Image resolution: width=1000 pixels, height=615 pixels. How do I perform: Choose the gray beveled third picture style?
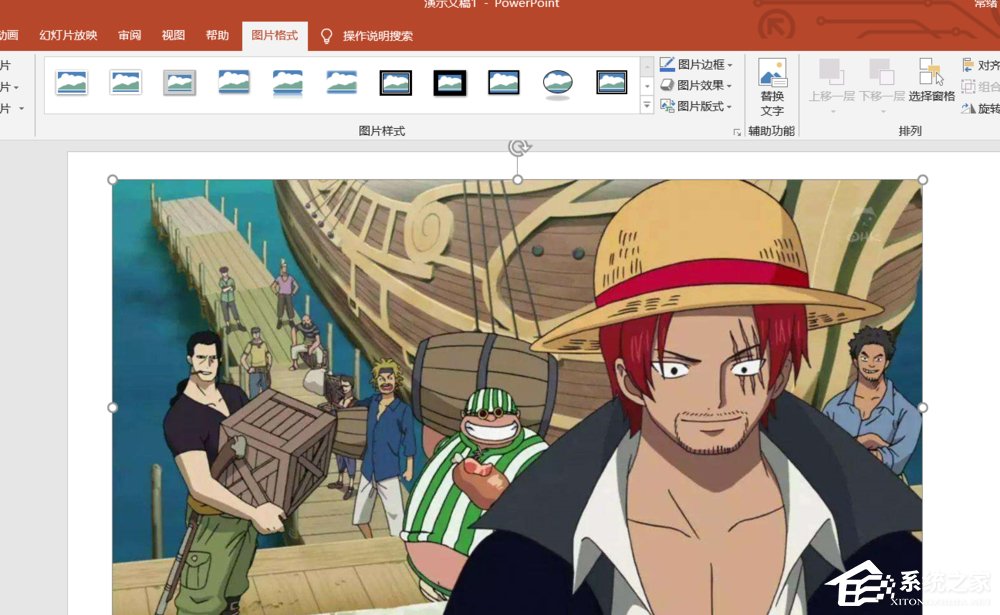click(x=180, y=82)
